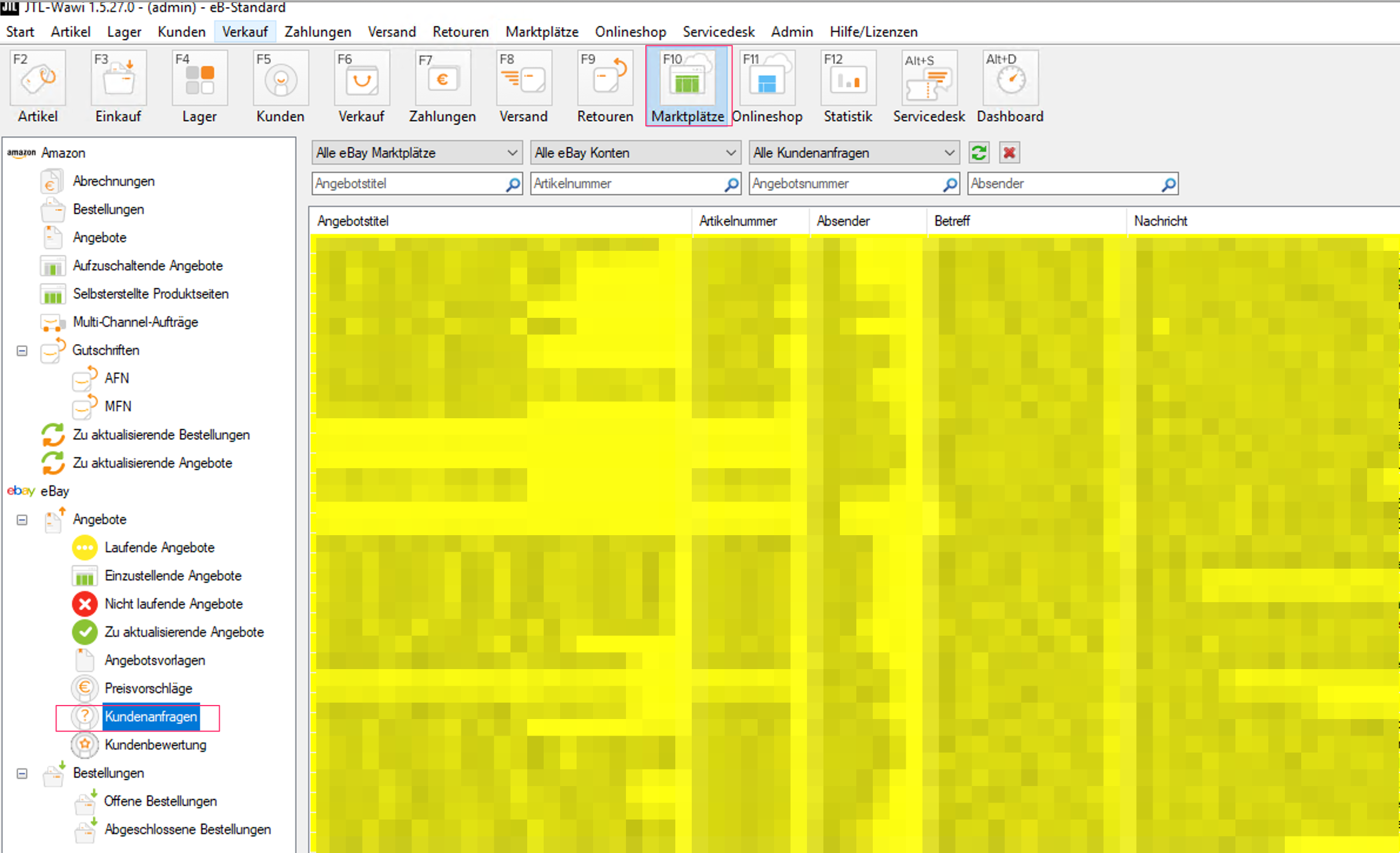Open the Marktplätze menu
1400x853 pixels.
(541, 32)
